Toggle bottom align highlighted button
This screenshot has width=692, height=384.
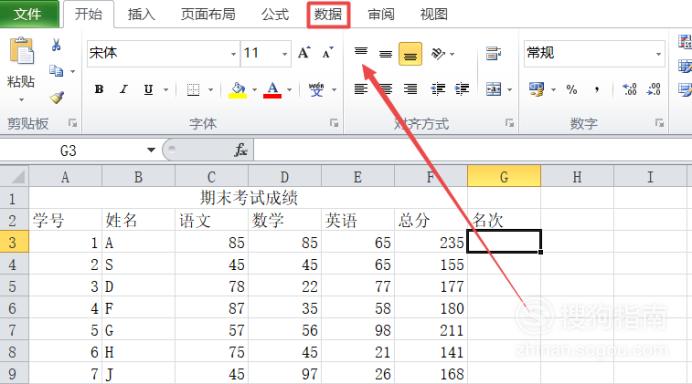click(x=410, y=54)
